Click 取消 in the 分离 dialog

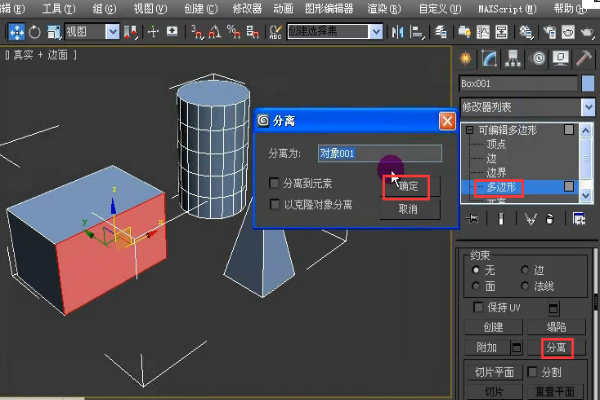pos(409,209)
